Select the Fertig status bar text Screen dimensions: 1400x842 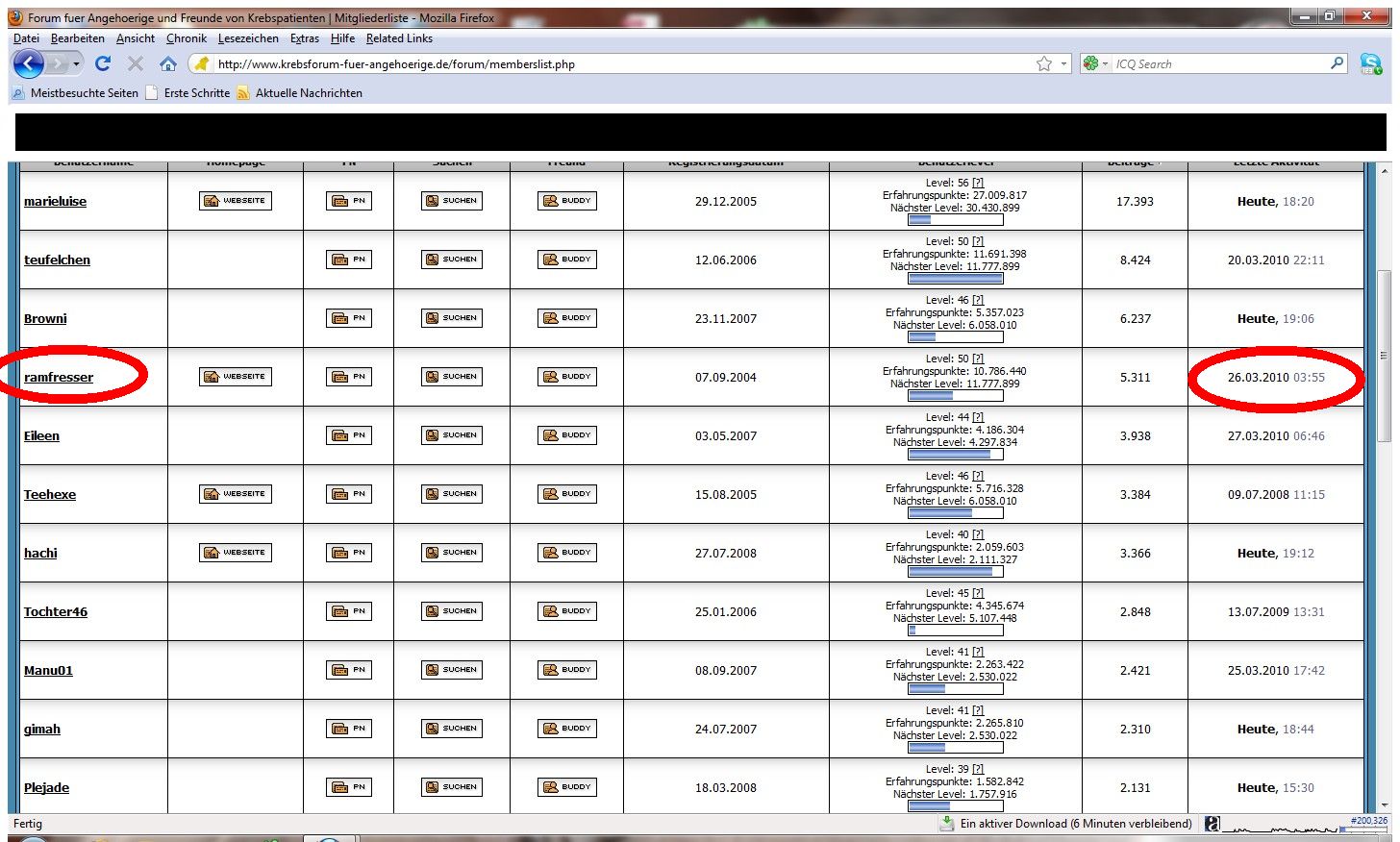coord(28,824)
